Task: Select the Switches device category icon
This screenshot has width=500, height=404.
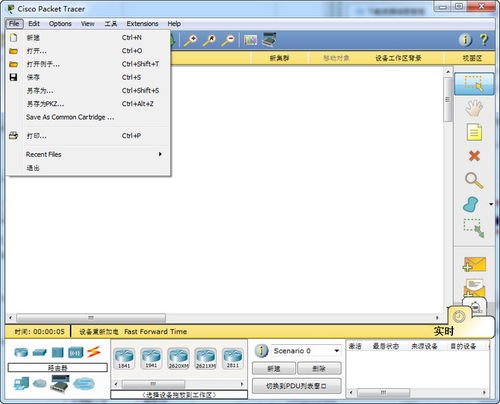Action: pos(40,352)
